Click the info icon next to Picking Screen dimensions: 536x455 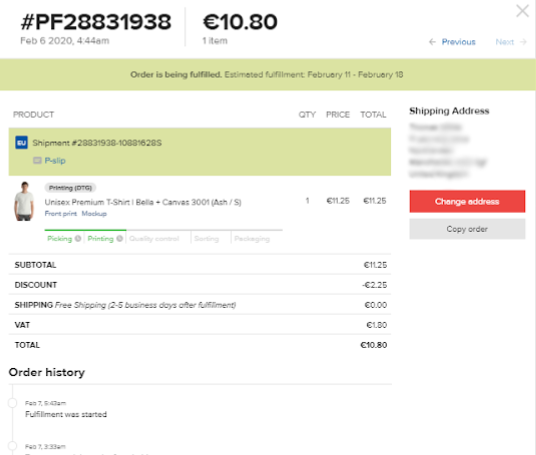point(78,239)
